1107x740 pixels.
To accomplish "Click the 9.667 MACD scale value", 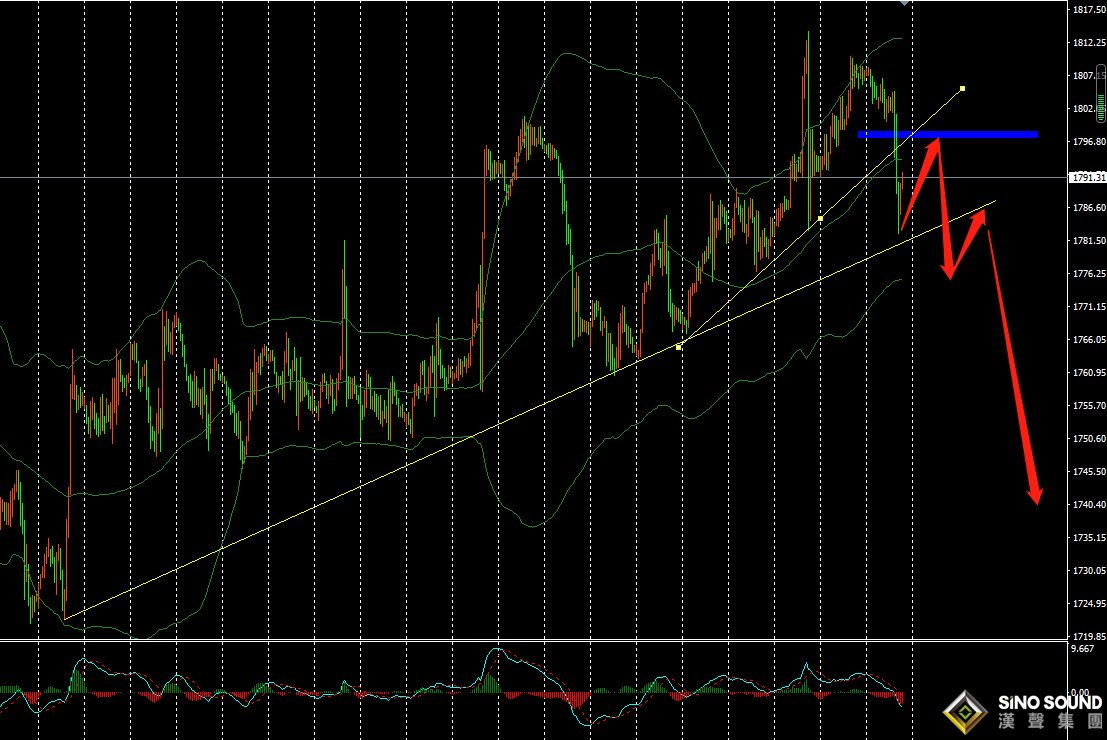I will coord(1082,649).
